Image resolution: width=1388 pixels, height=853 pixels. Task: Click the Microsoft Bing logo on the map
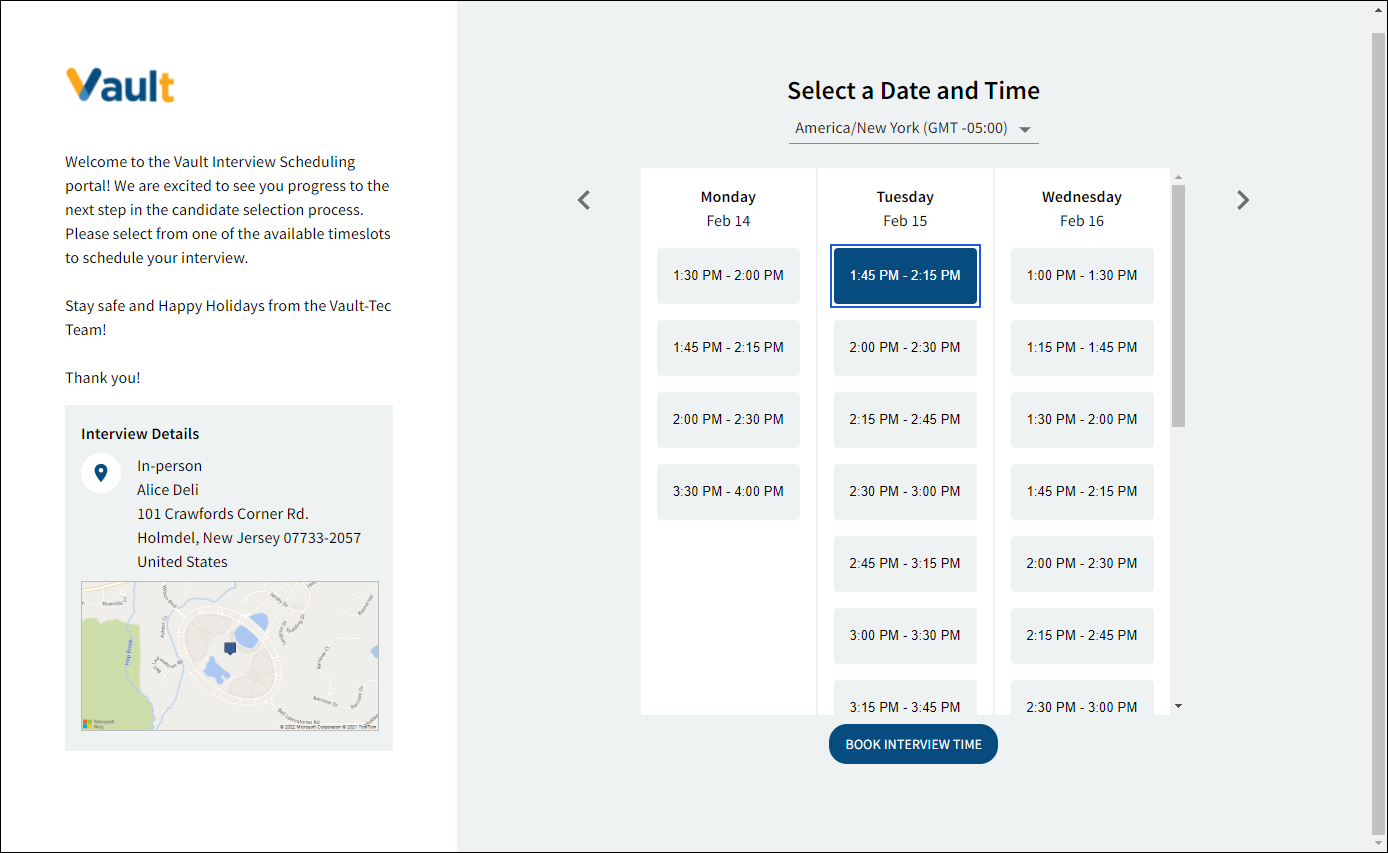pyautogui.click(x=95, y=721)
